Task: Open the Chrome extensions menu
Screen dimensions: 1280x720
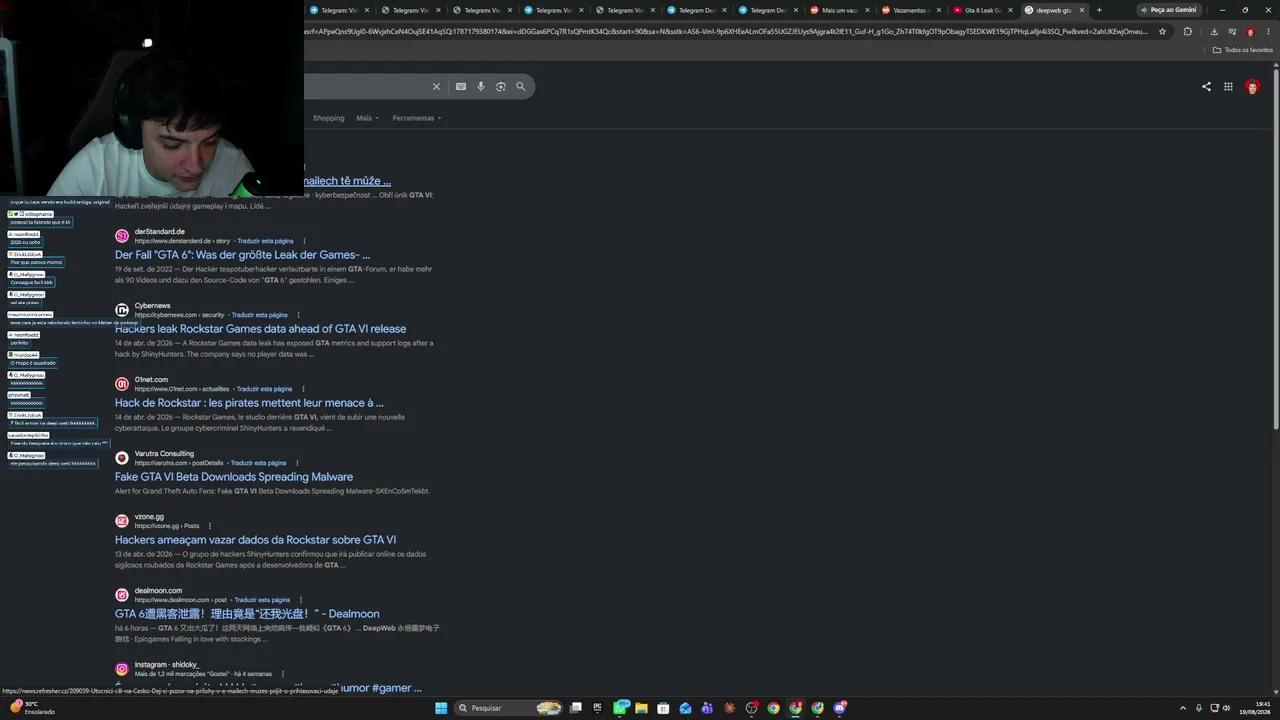Action: click(1188, 31)
